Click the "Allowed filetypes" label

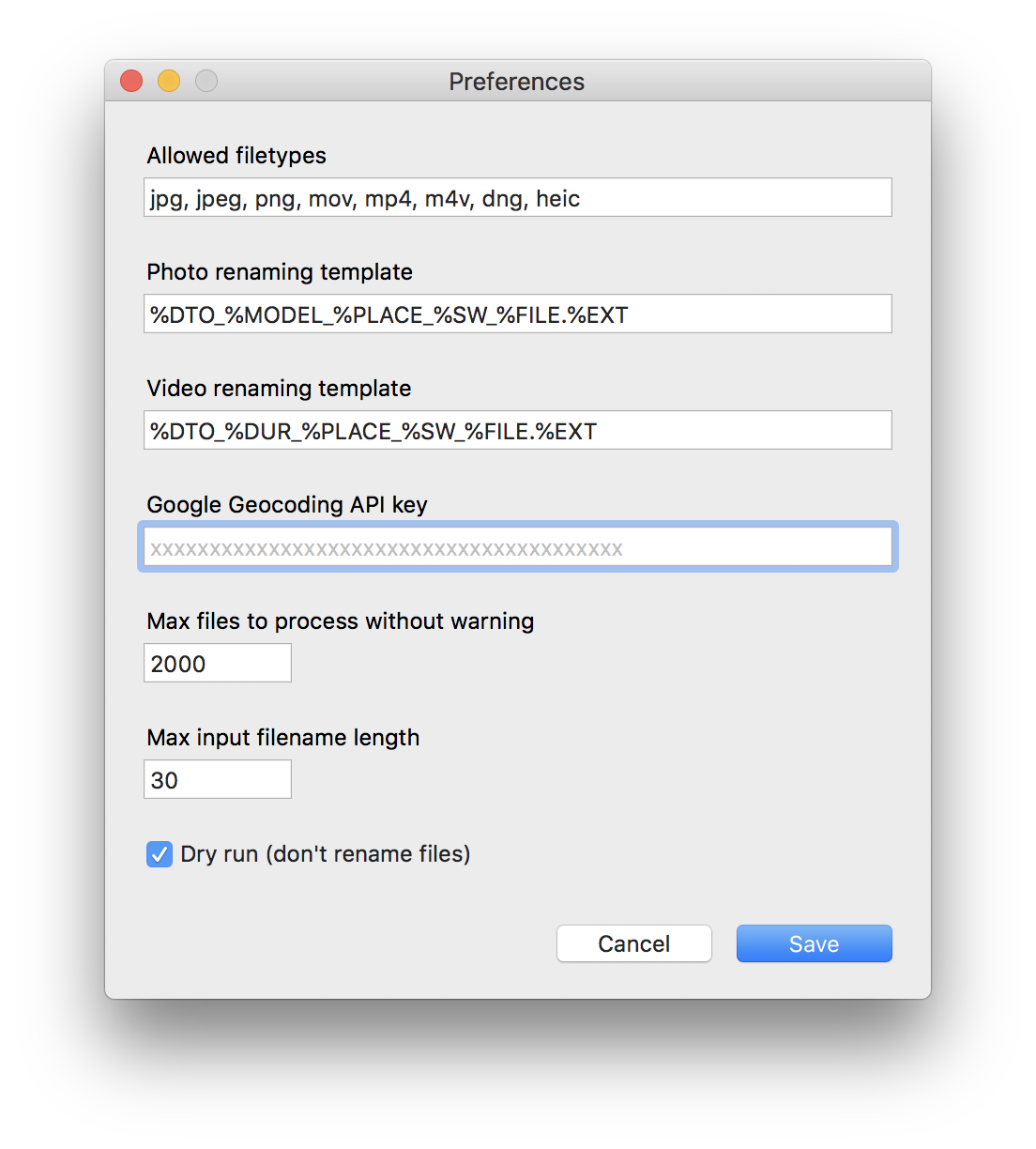[x=236, y=156]
